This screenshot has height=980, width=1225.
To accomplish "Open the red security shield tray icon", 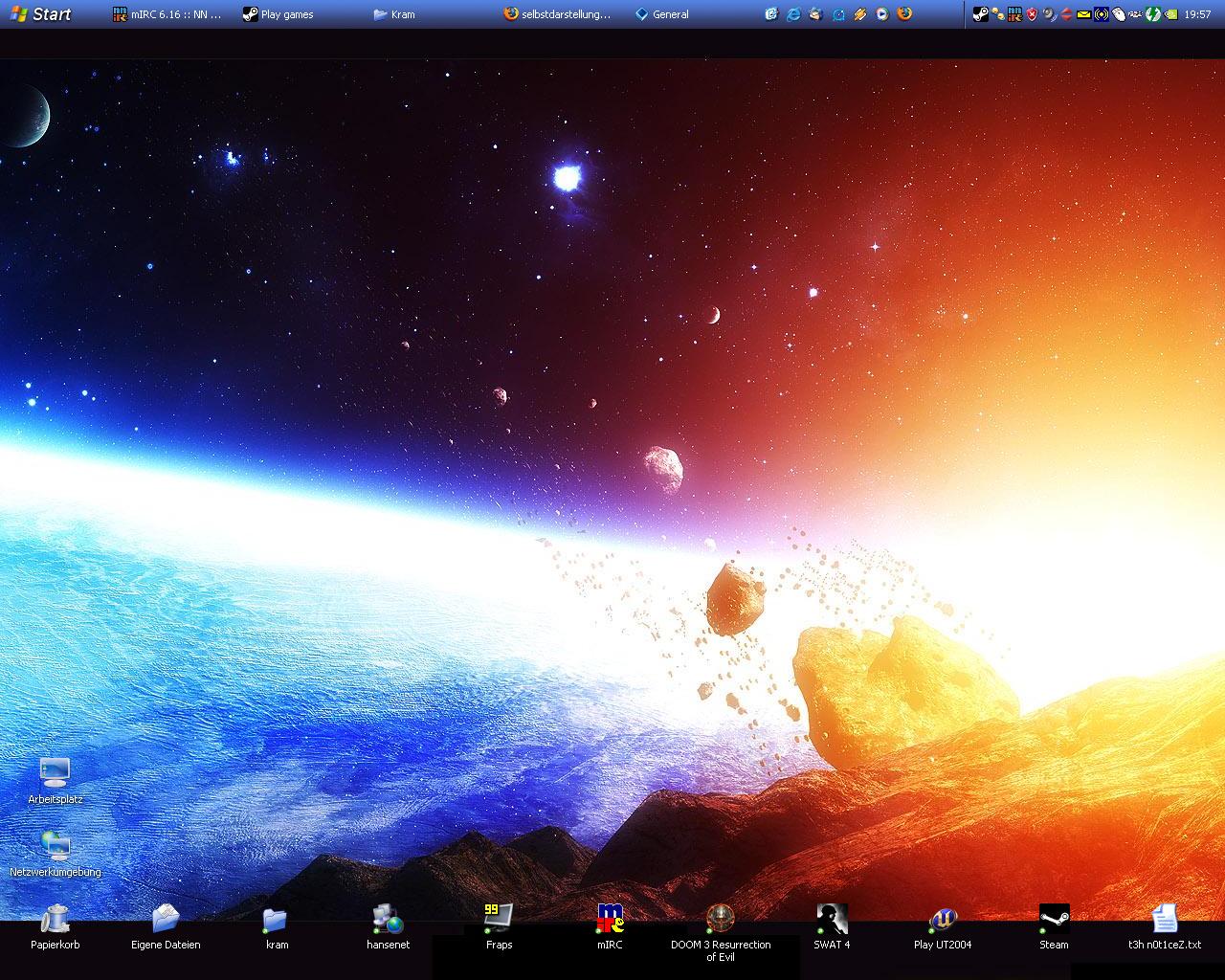I will [x=1032, y=14].
